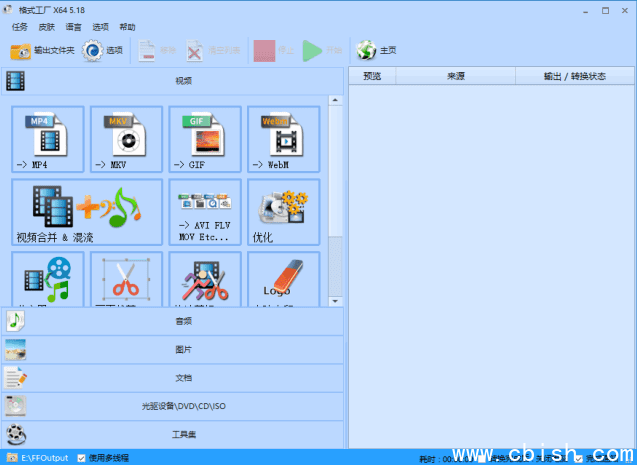637x465 pixels.
Task: Open the film reel and music note tile
Action: click(48, 279)
